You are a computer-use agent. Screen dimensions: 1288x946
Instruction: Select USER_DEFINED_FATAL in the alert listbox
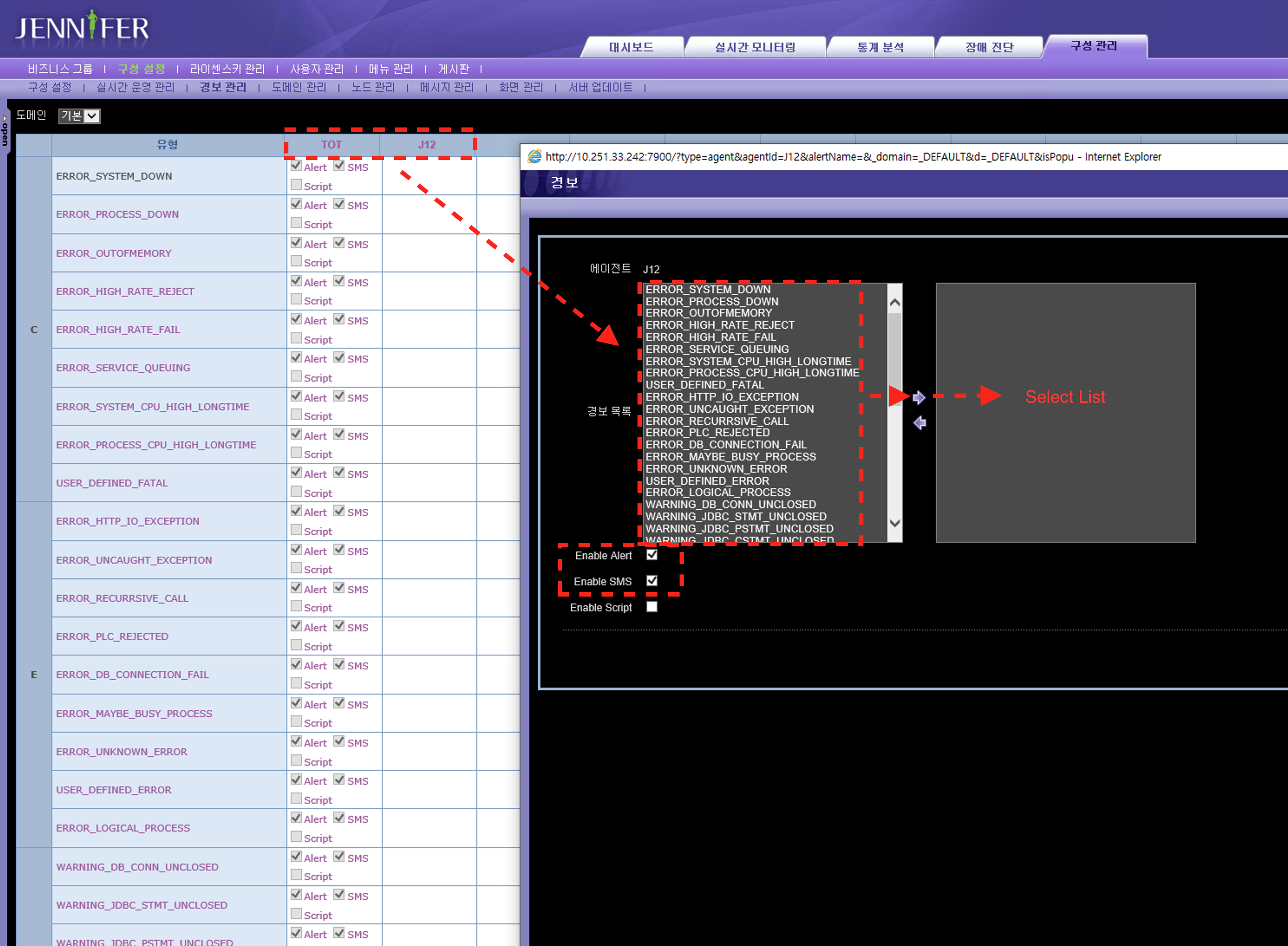pos(704,385)
